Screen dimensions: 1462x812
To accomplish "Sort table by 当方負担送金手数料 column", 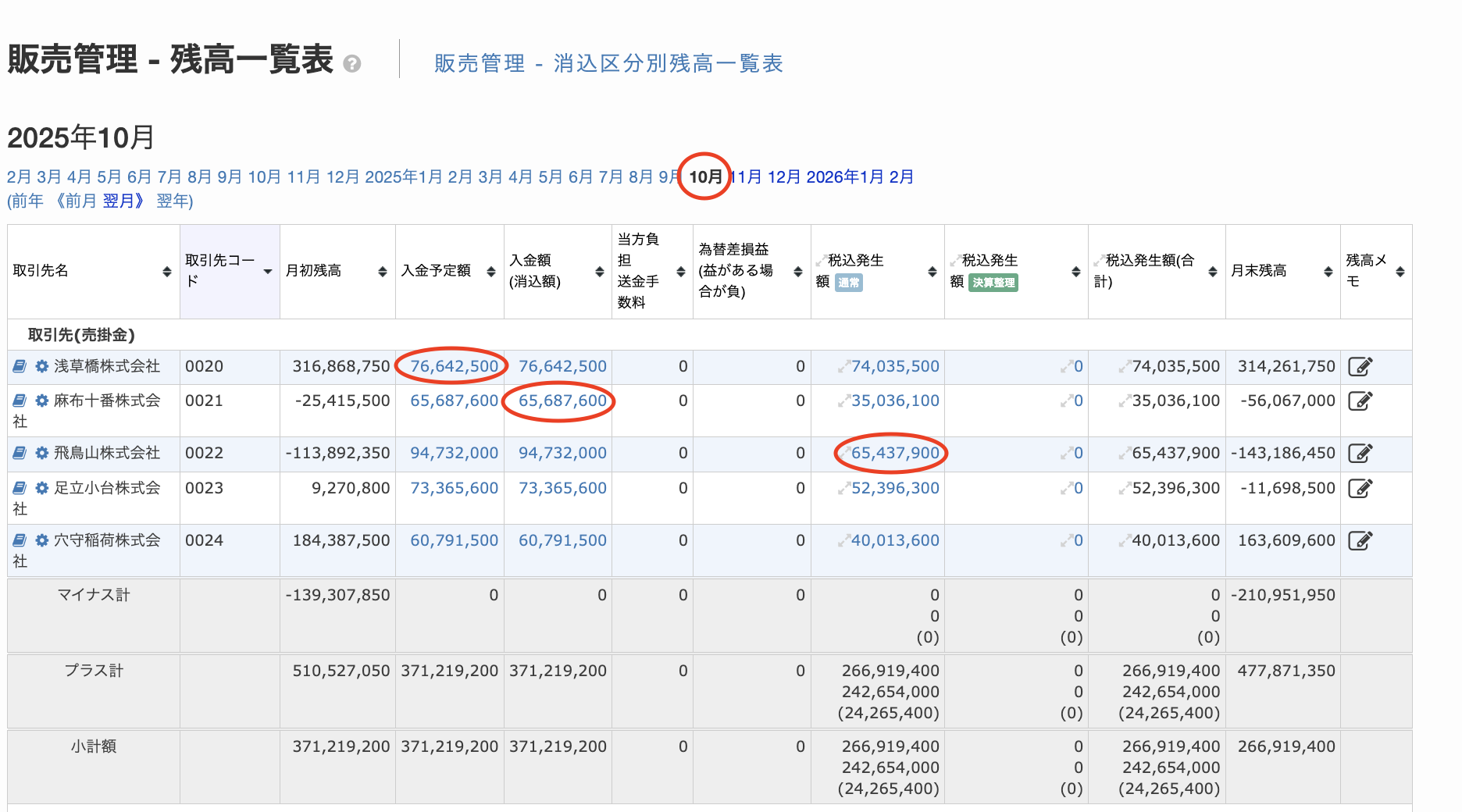I will tap(681, 272).
